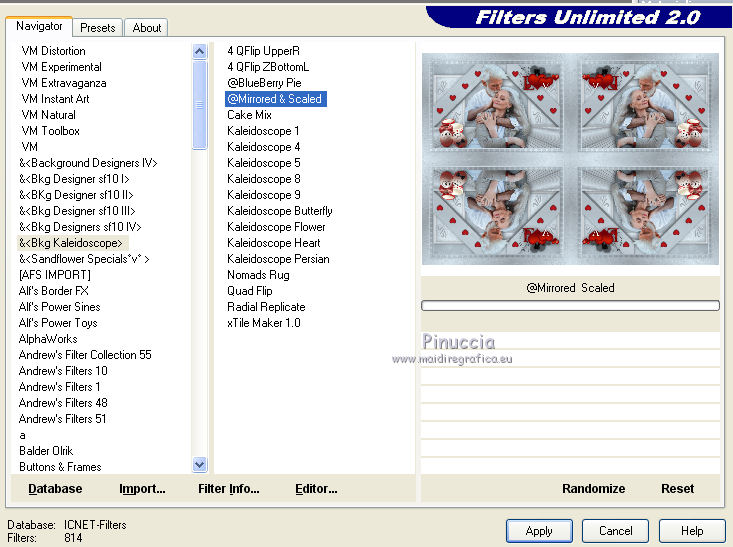Open the Database menu button

coord(55,489)
